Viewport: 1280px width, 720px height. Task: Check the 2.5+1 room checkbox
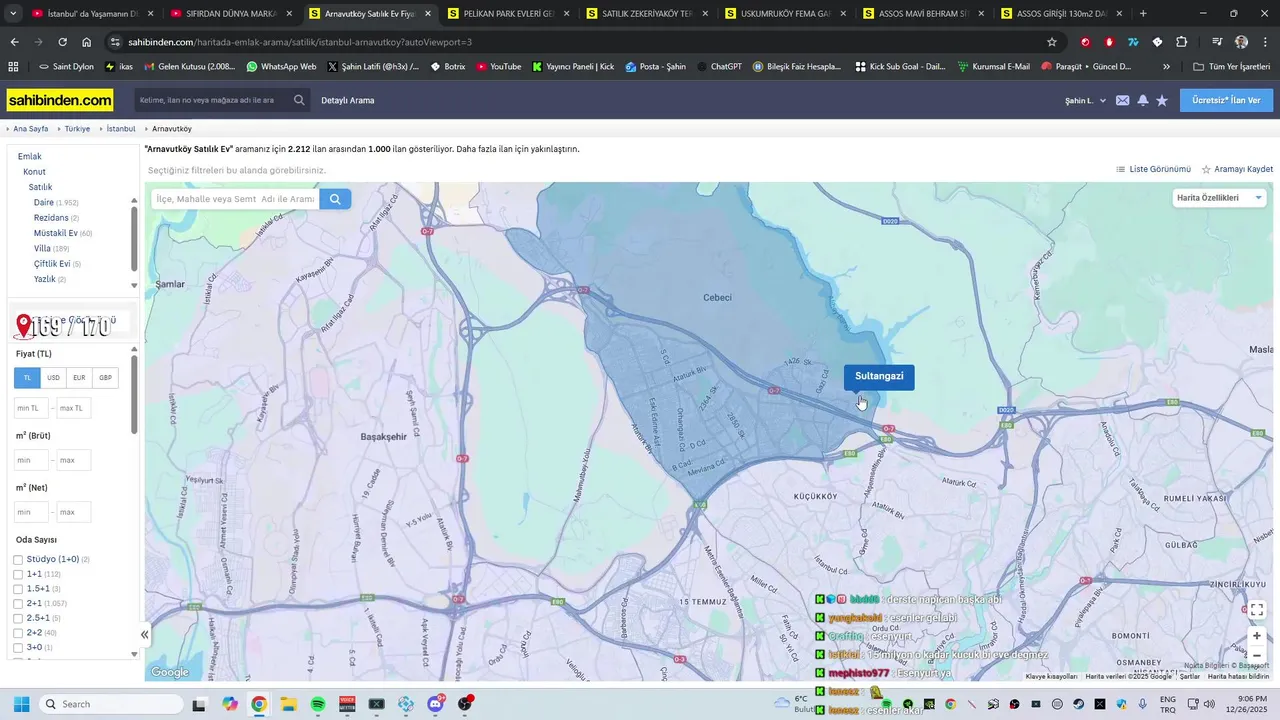pyautogui.click(x=18, y=618)
